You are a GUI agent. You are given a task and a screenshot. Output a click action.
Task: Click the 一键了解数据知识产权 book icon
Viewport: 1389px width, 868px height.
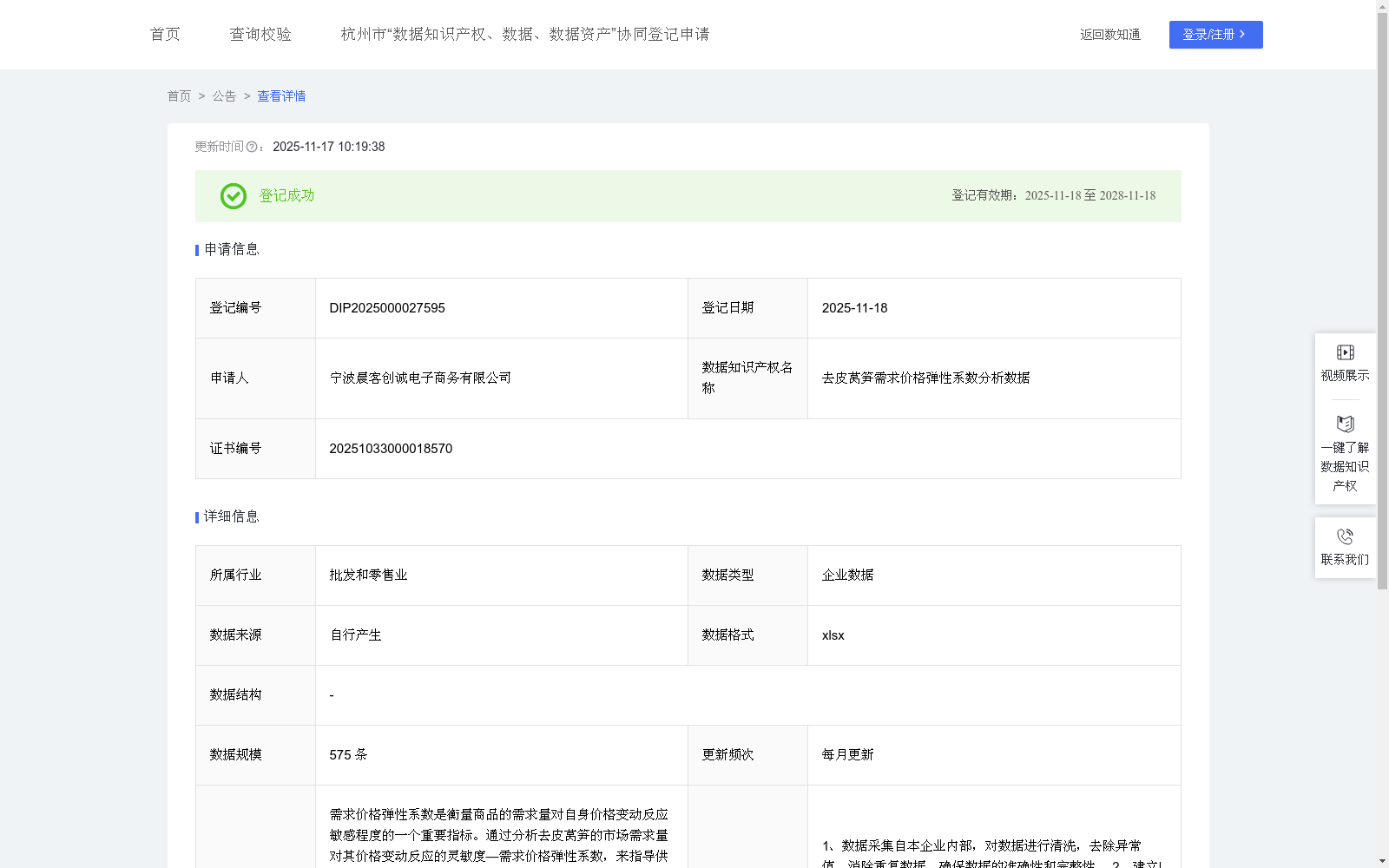tap(1345, 424)
